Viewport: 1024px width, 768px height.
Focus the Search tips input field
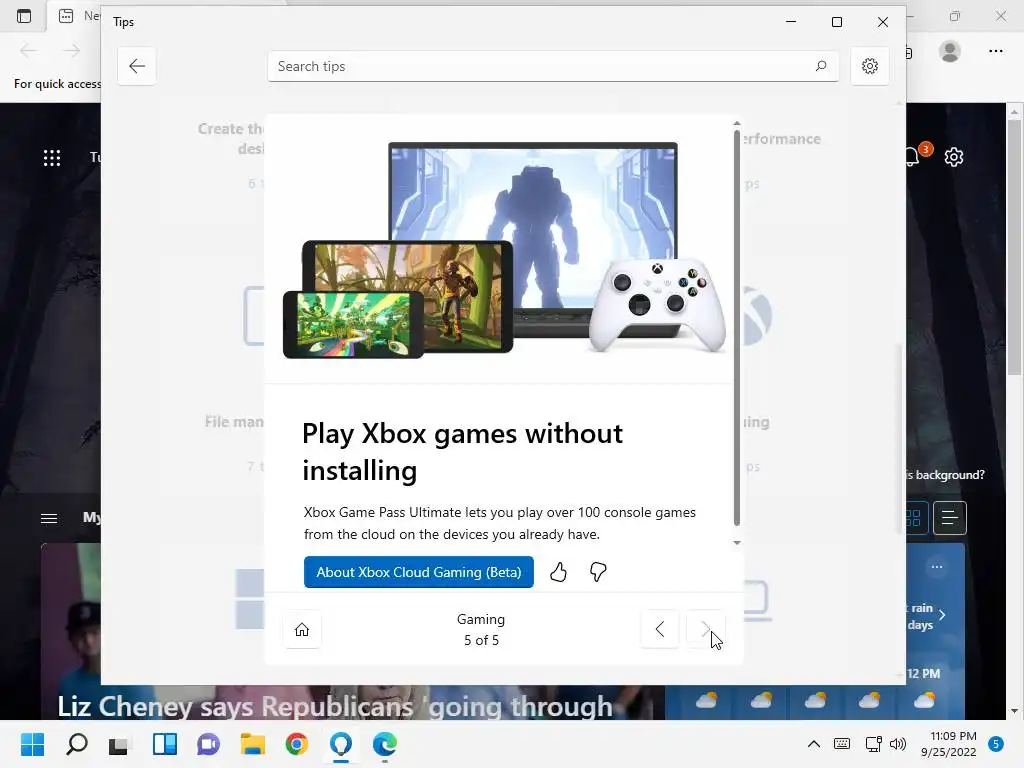click(x=552, y=66)
